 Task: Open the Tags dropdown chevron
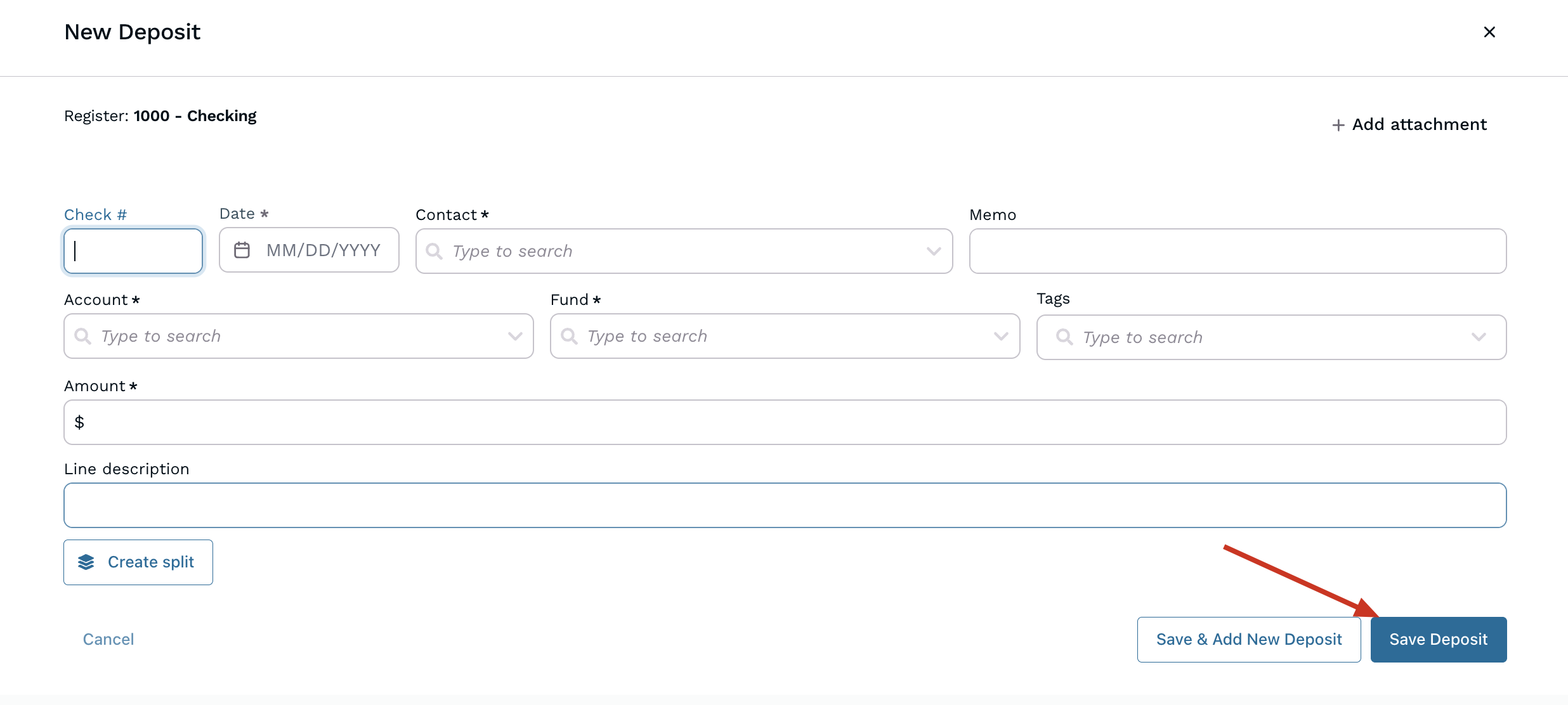click(x=1479, y=337)
